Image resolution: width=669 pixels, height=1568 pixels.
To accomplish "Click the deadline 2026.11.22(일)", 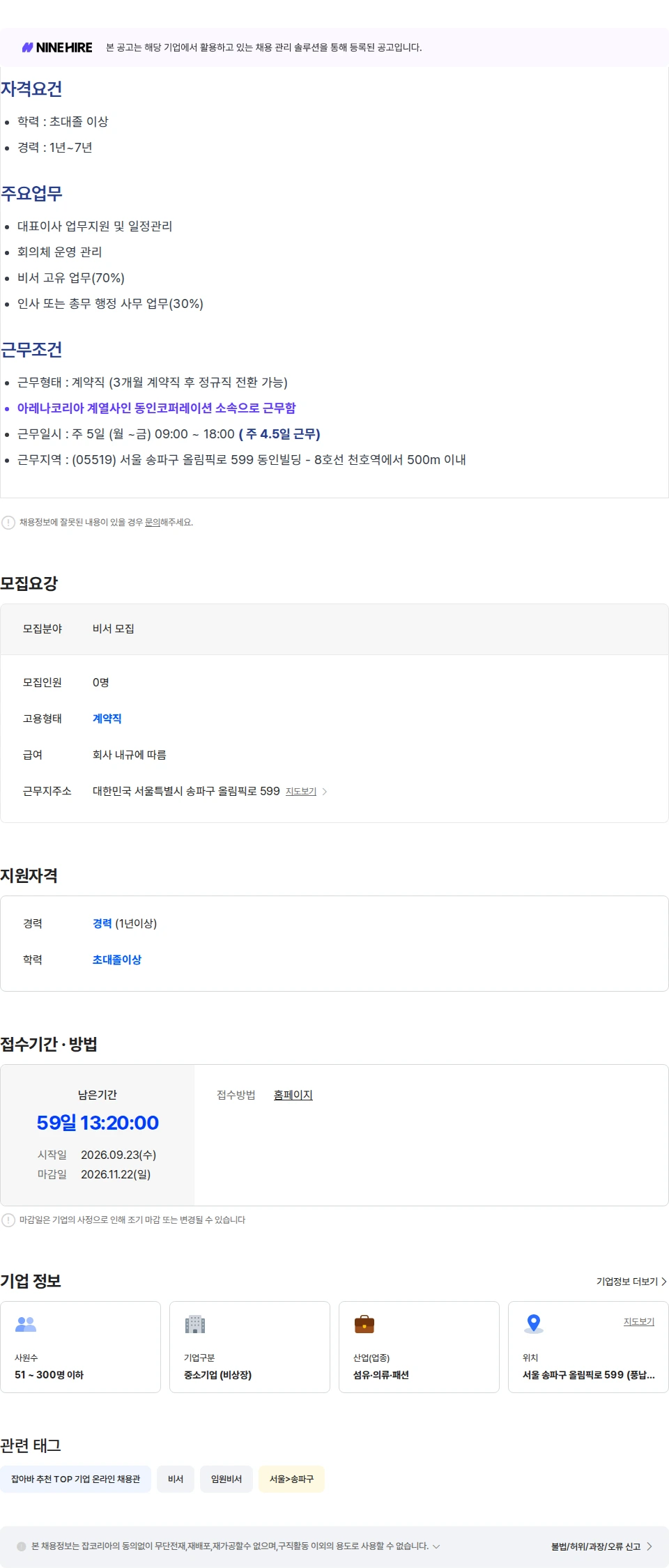I will tap(116, 1174).
